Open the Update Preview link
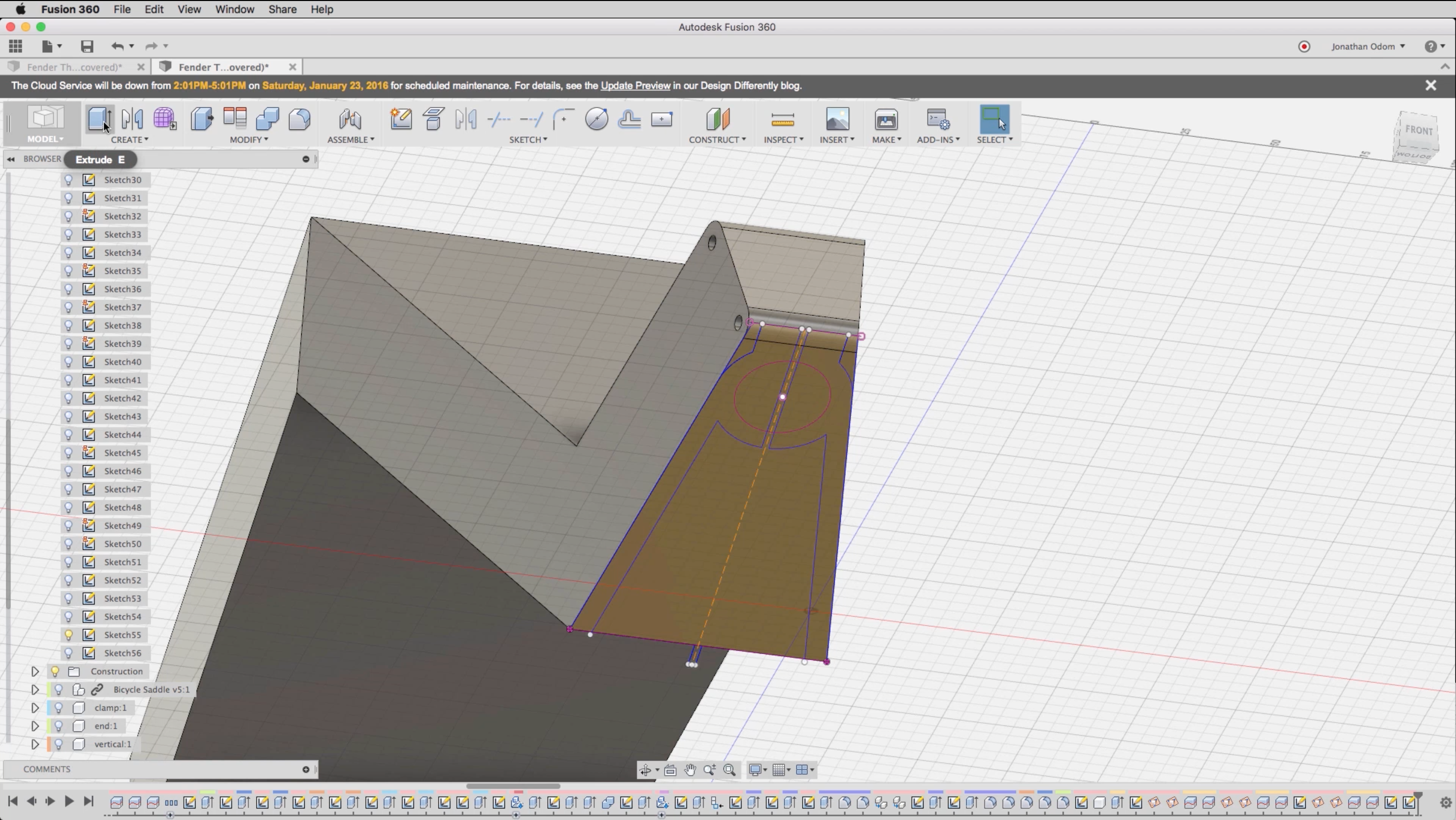 tap(635, 85)
